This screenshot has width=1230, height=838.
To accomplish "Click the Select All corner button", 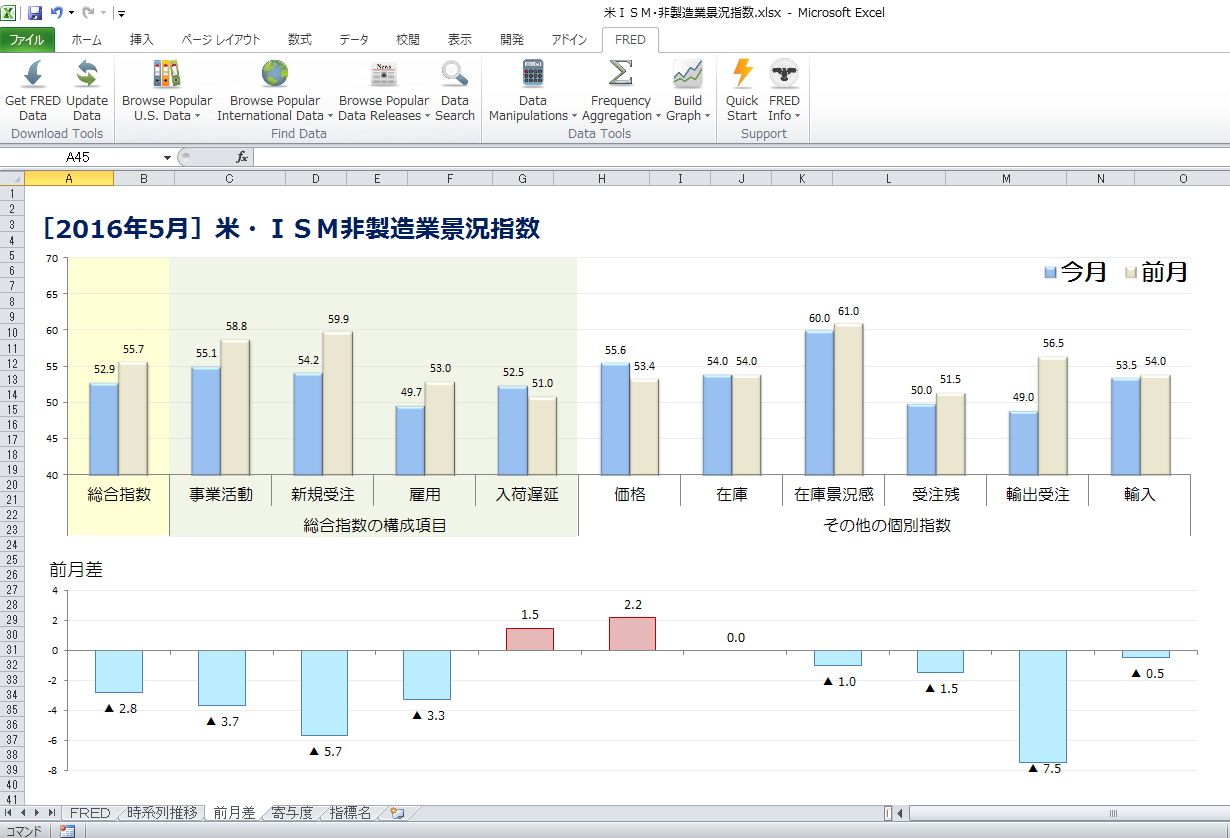I will coord(11,178).
